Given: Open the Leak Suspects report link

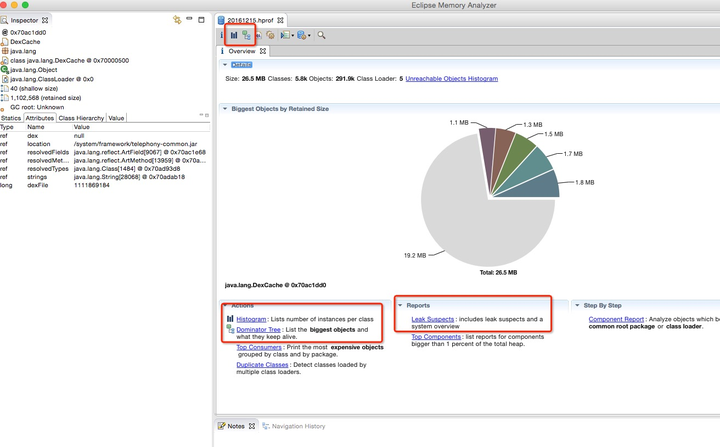Looking at the screenshot, I should pyautogui.click(x=433, y=319).
